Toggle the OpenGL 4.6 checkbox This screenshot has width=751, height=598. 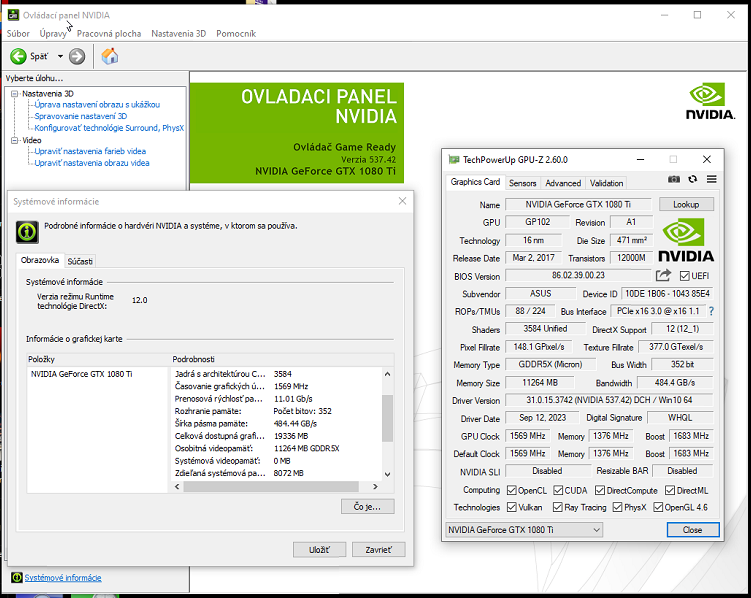coord(658,507)
